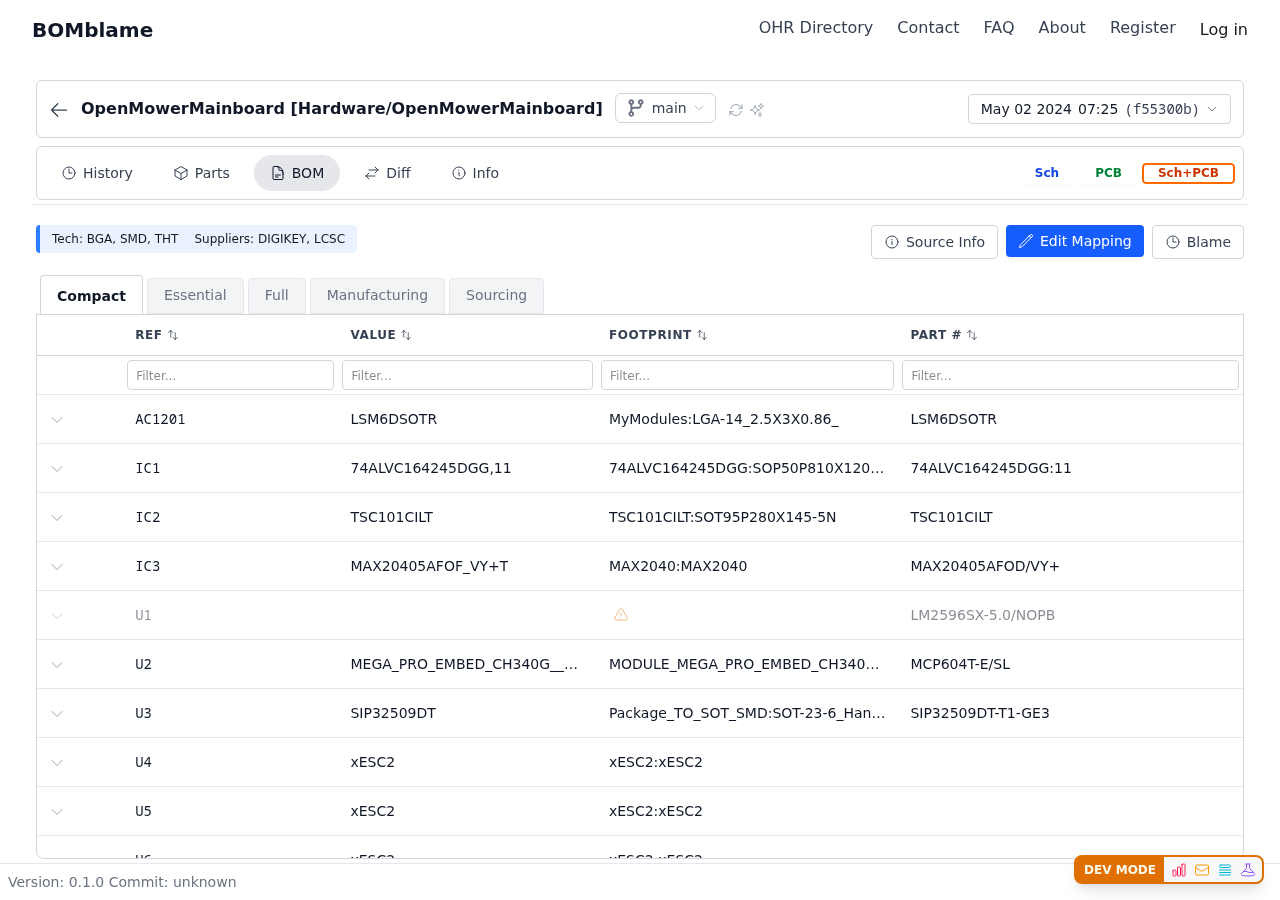Click the flask icon in dev mode bar
This screenshot has height=900, width=1280.
point(1248,870)
